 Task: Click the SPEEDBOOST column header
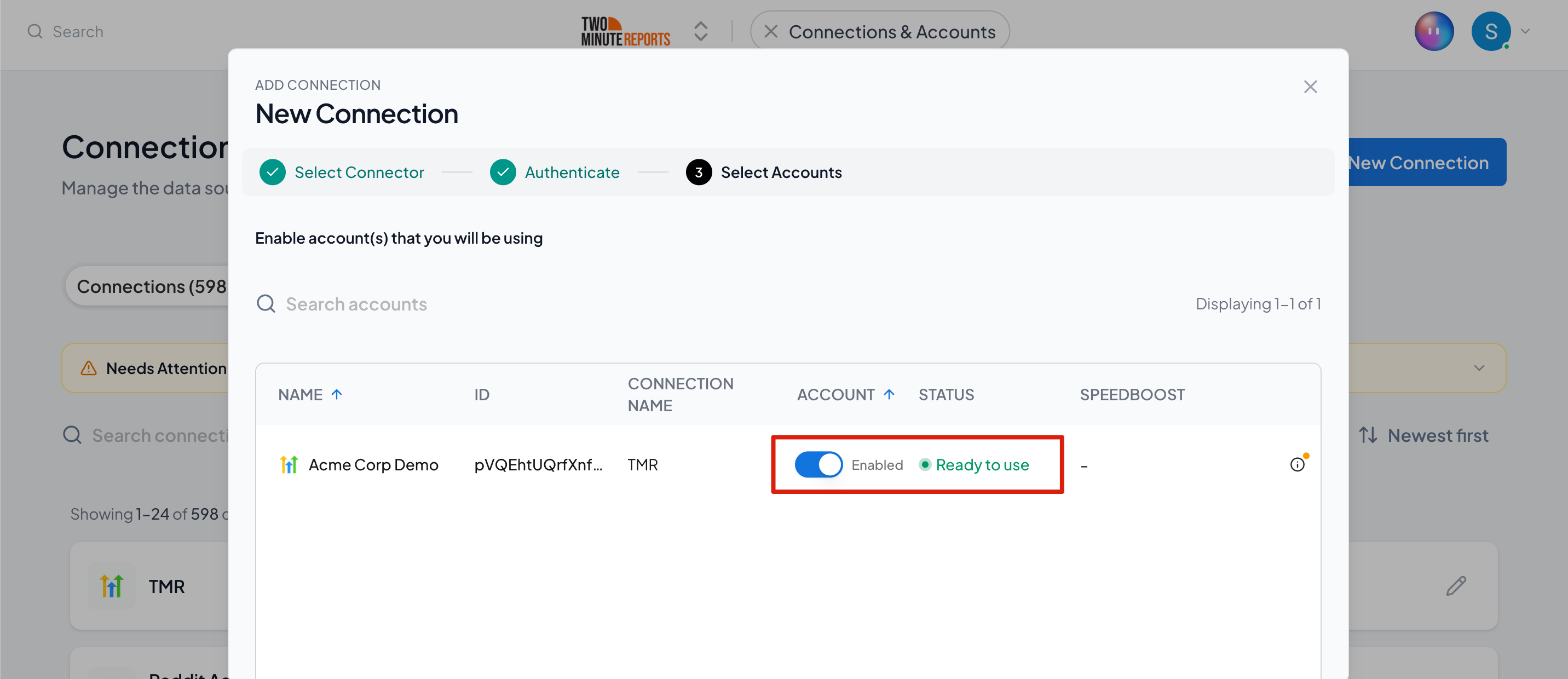click(x=1132, y=395)
